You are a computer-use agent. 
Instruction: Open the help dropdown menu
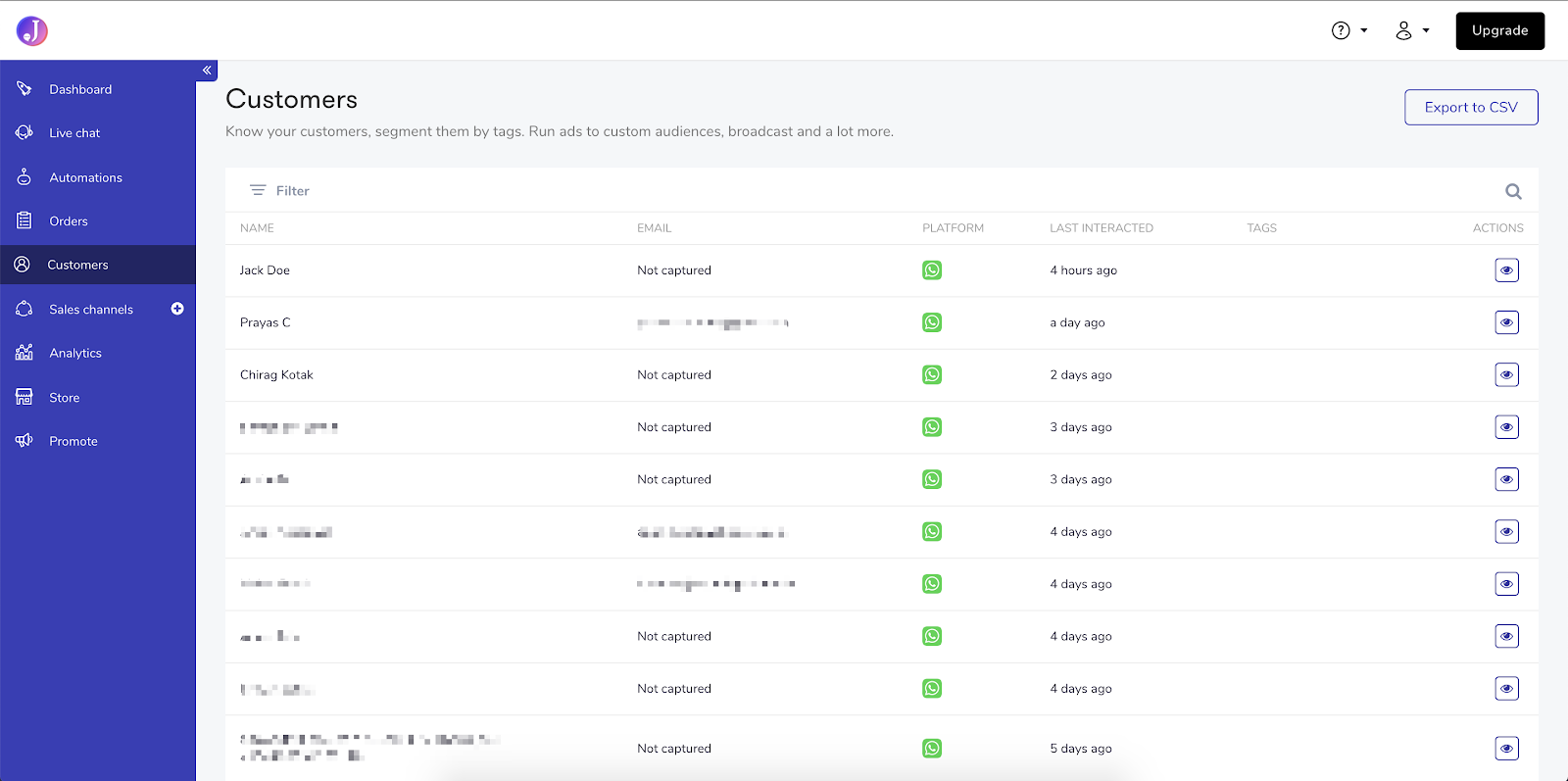1348,30
